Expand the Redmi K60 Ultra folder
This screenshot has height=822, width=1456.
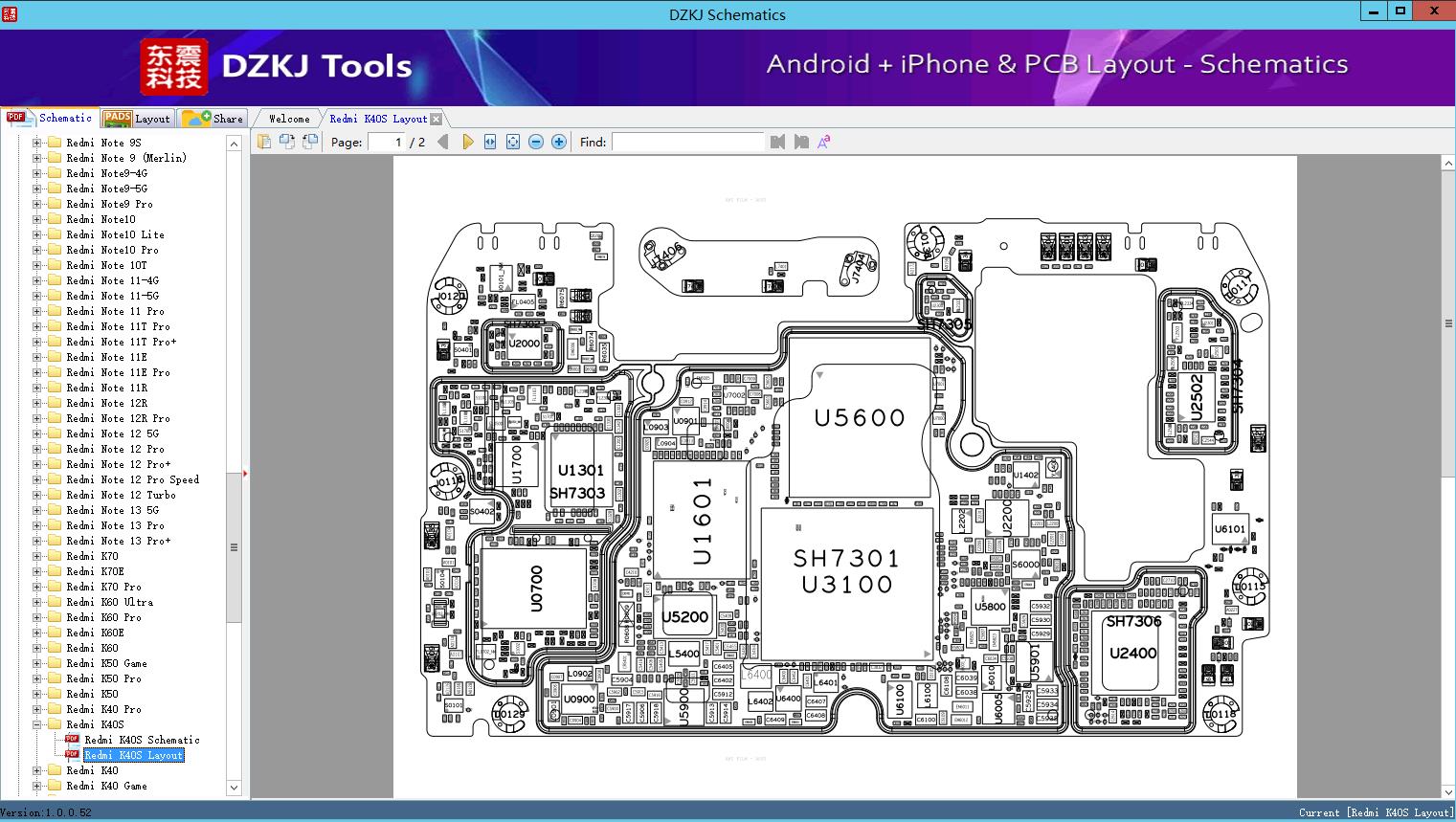36,602
